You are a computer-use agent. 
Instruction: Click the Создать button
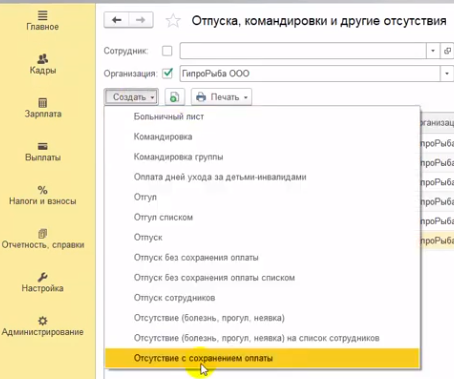pos(131,97)
